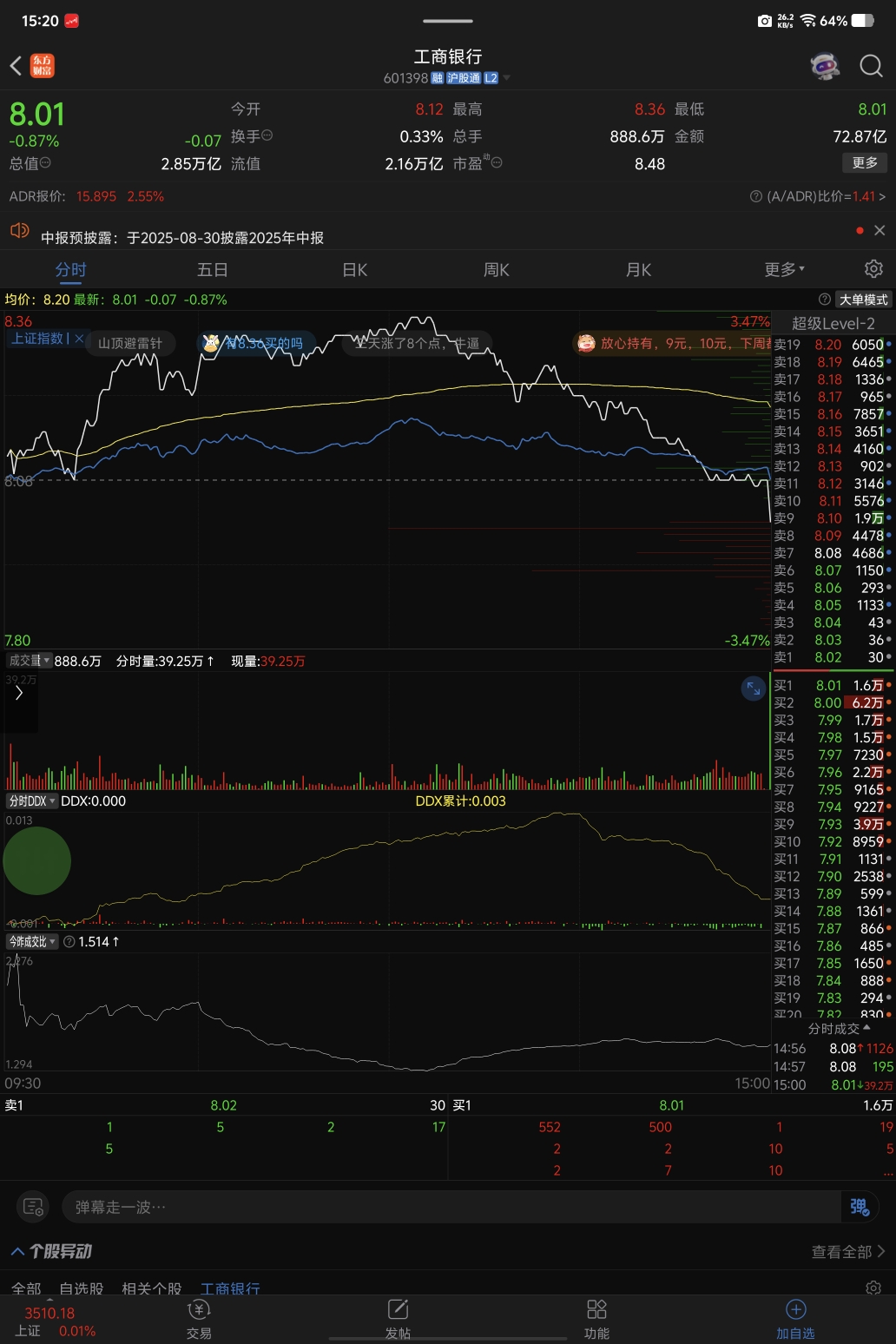The height and width of the screenshot is (1344, 896).
Task: Open 今昨成交比 indicator dropdown
Action: tap(31, 941)
